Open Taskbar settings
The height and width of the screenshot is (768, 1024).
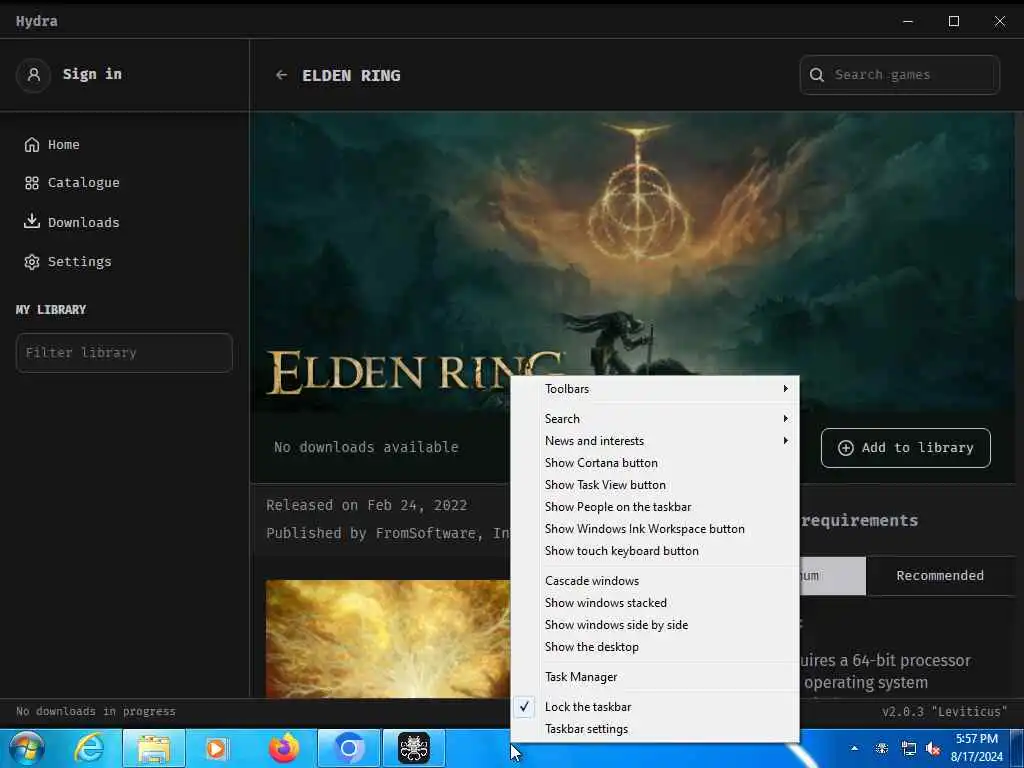(654, 729)
